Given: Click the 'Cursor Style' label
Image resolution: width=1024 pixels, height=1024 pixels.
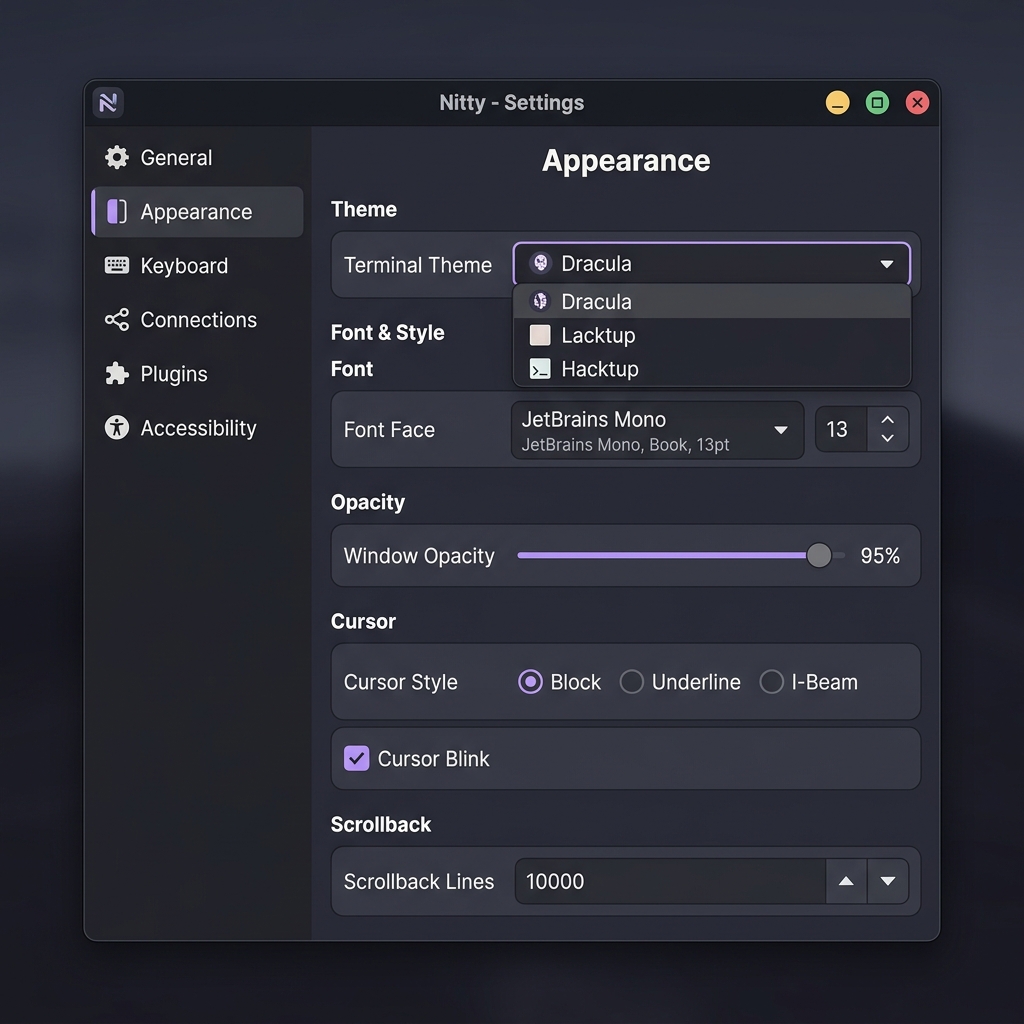Looking at the screenshot, I should 400,682.
